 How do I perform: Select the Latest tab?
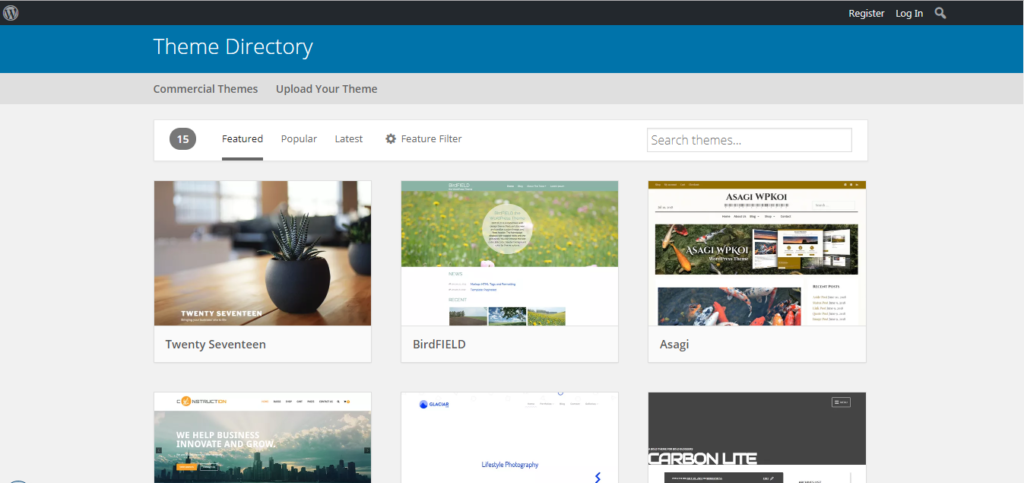click(349, 139)
